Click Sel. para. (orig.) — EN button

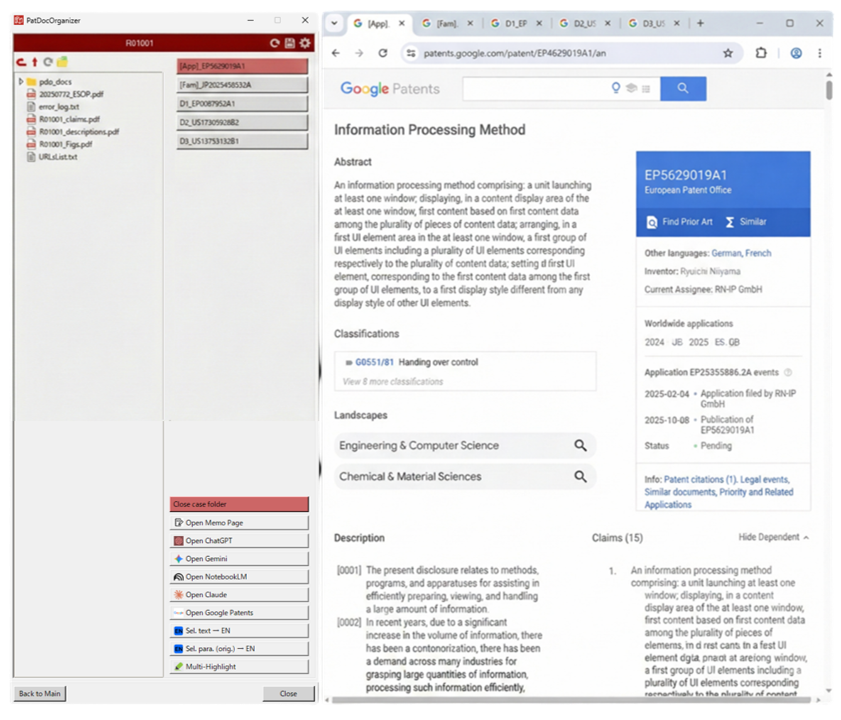239,649
